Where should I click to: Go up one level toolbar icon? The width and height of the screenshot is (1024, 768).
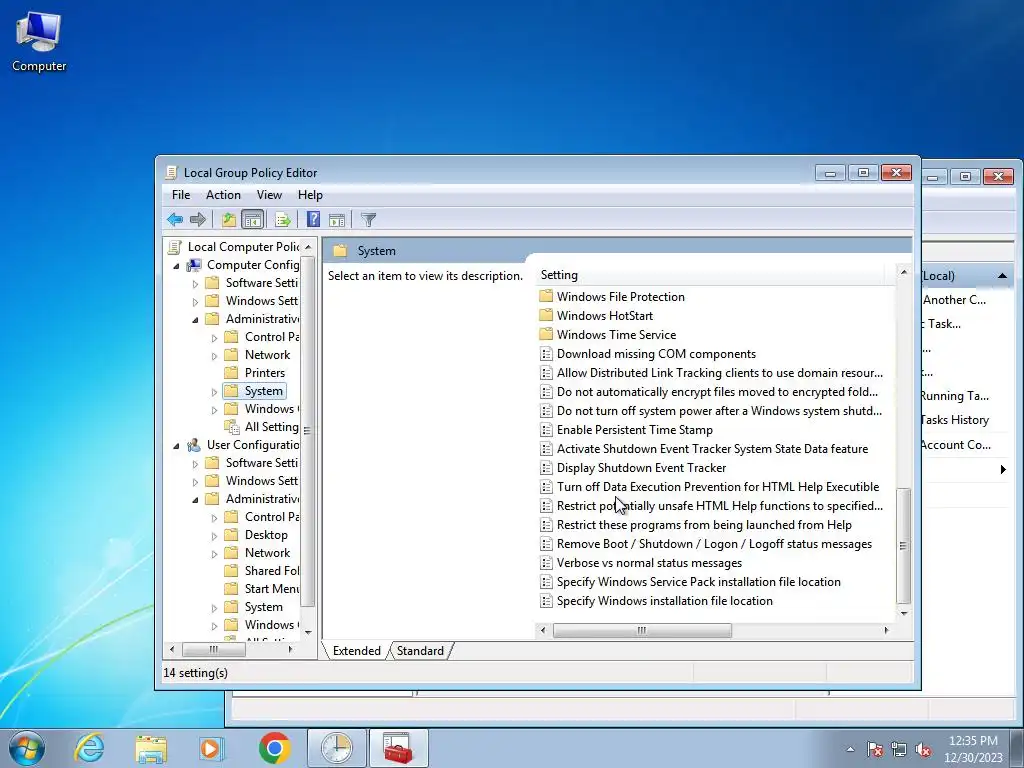pyautogui.click(x=228, y=219)
